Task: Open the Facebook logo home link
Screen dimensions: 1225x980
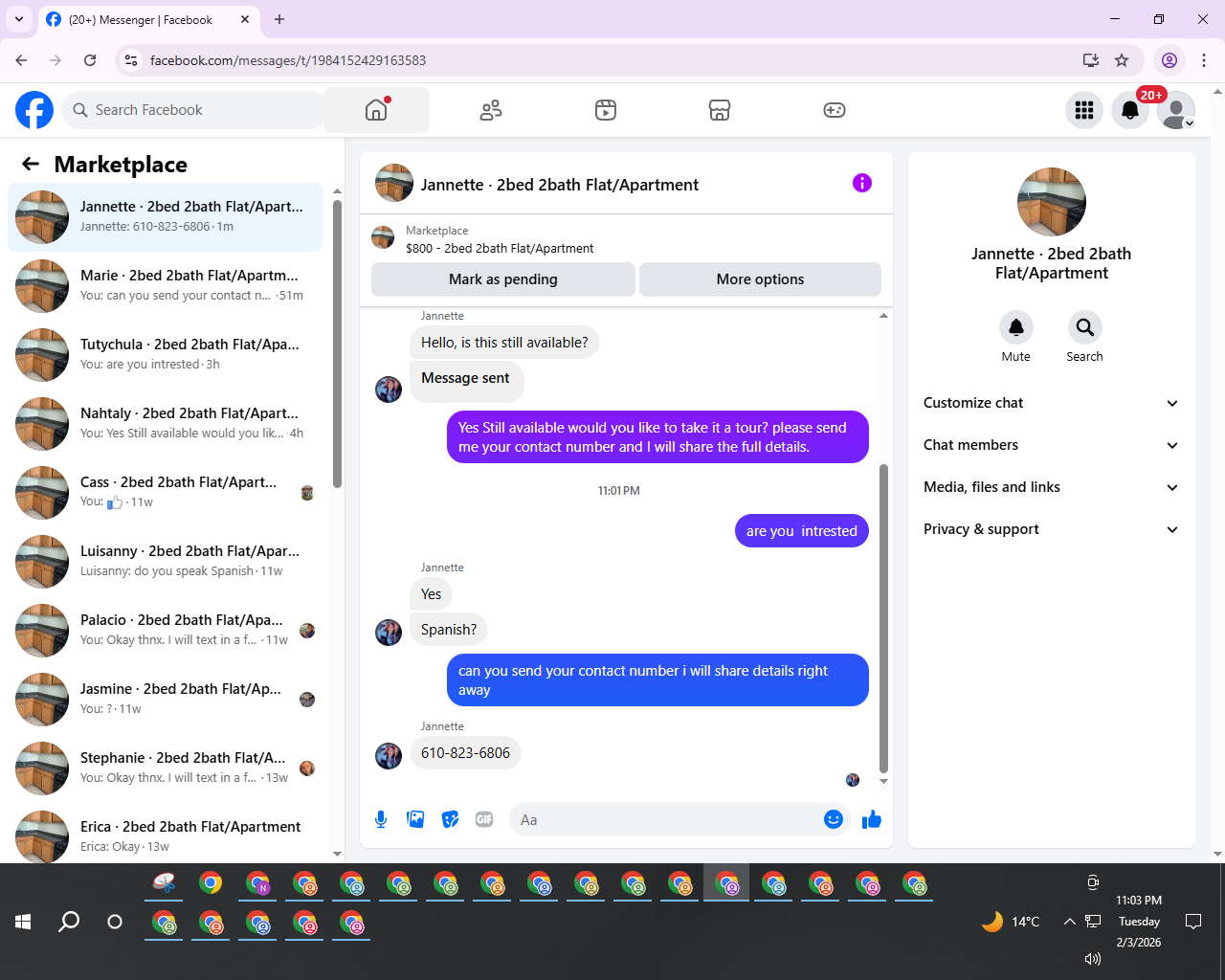Action: [34, 110]
